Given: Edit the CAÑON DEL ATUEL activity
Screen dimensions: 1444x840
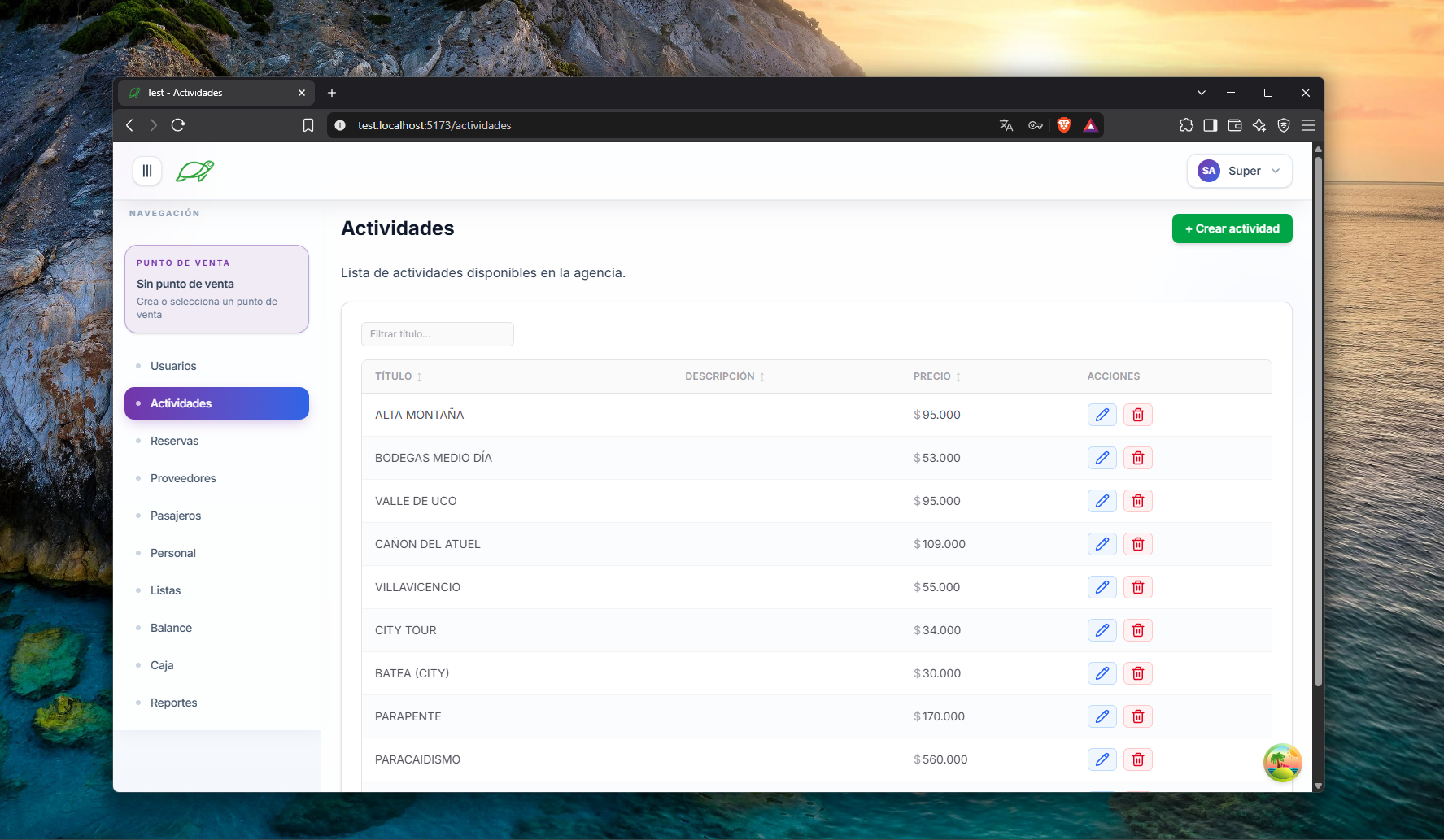Looking at the screenshot, I should [x=1102, y=544].
